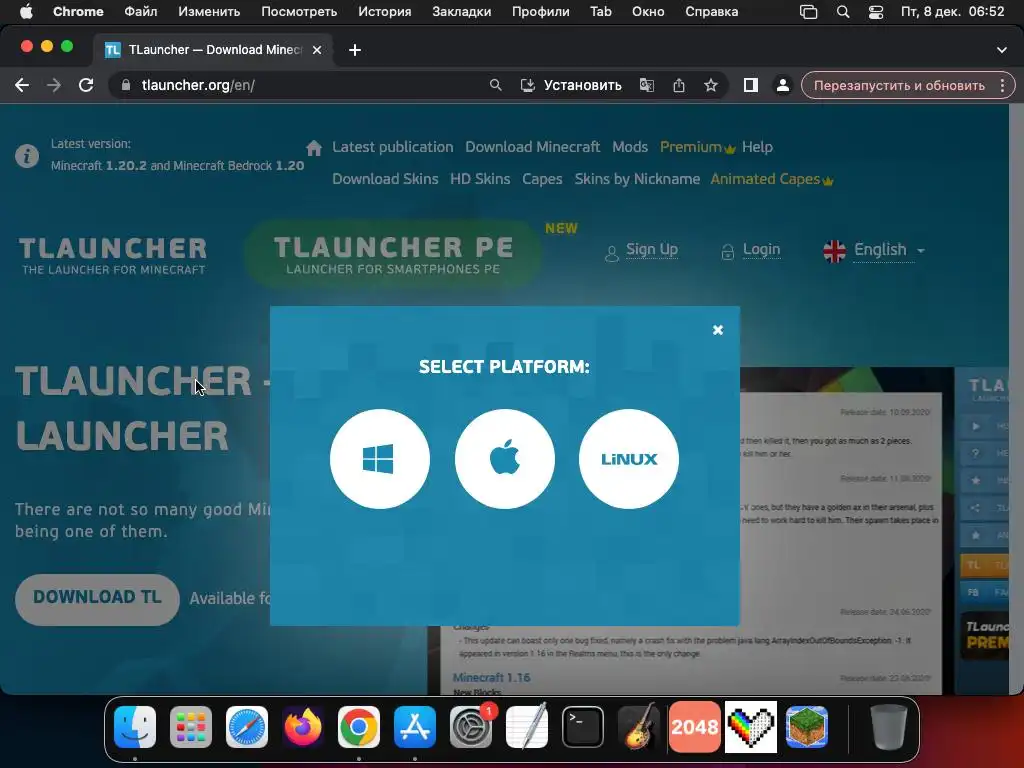
Task: Open the Latest publication link
Action: coord(392,147)
